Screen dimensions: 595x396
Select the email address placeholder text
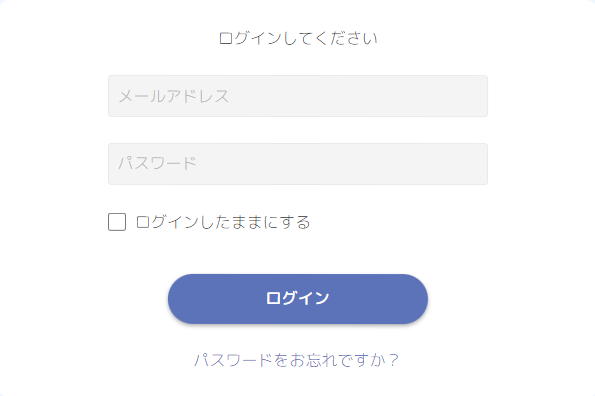tap(174, 96)
